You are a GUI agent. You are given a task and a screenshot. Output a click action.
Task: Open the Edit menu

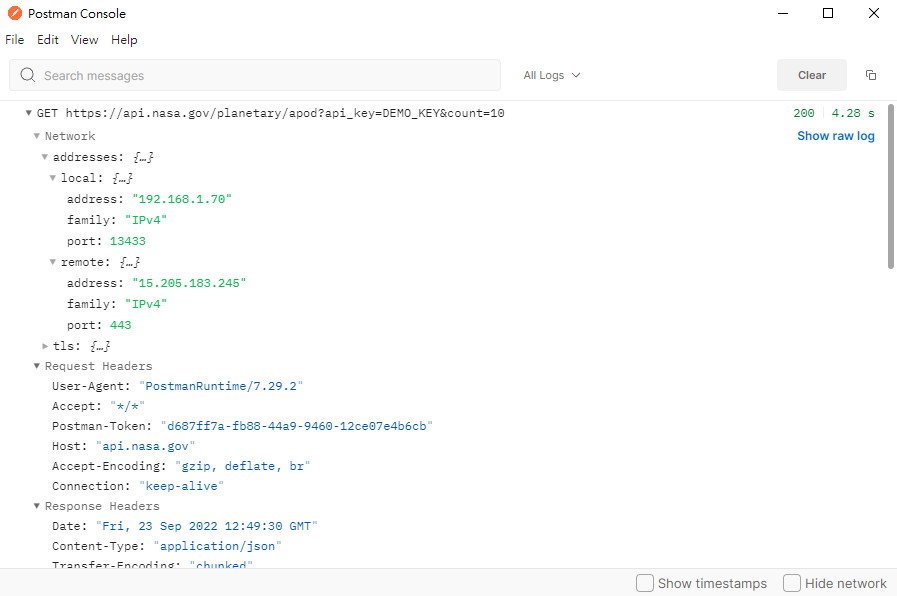pos(47,39)
